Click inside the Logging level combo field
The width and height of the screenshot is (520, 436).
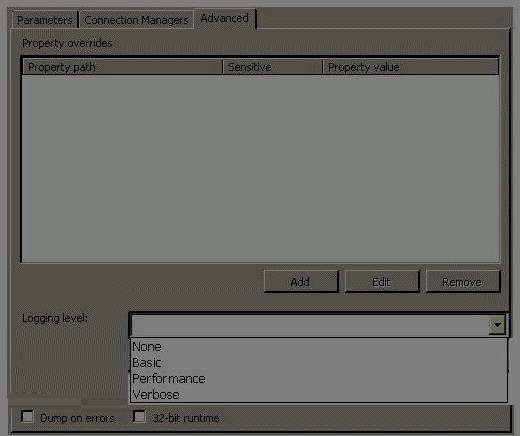(310, 325)
